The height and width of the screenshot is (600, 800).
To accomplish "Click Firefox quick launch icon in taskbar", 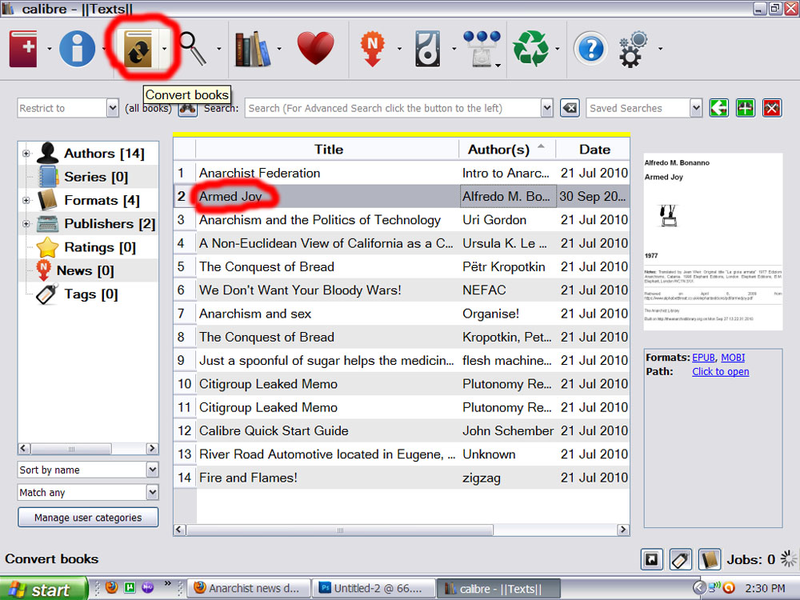I will coord(112,588).
